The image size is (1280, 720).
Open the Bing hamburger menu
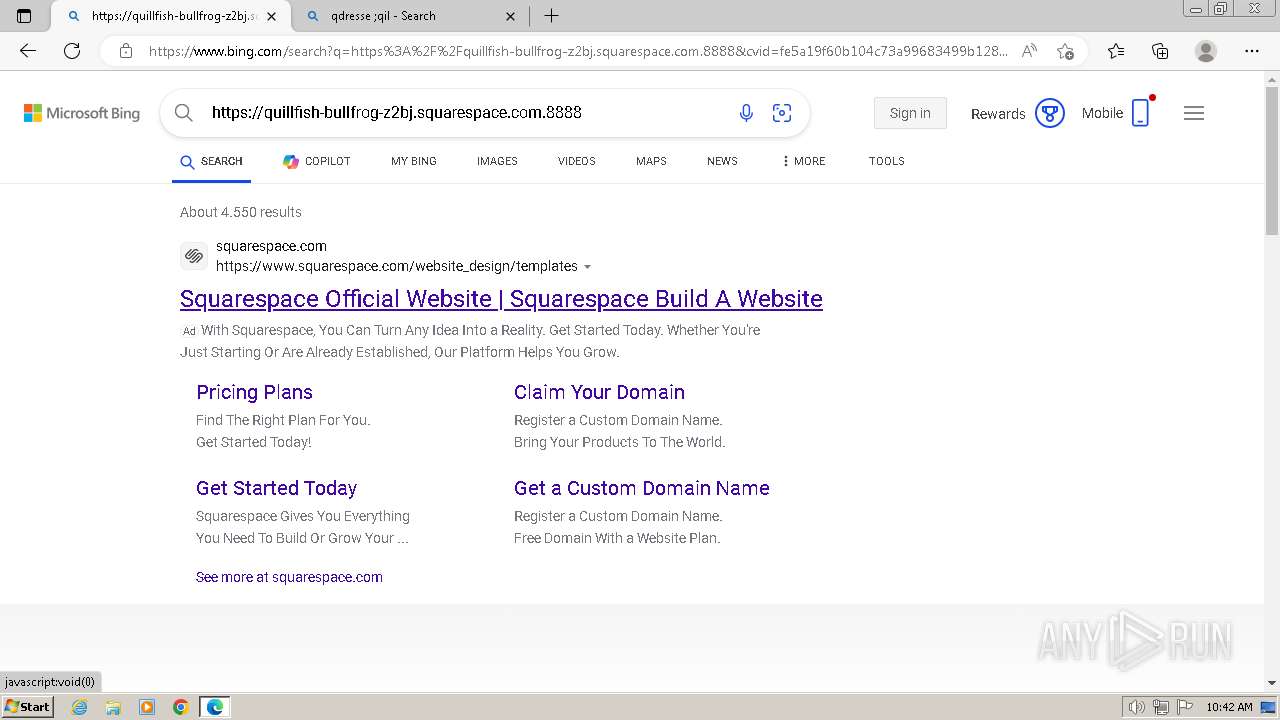click(x=1194, y=113)
